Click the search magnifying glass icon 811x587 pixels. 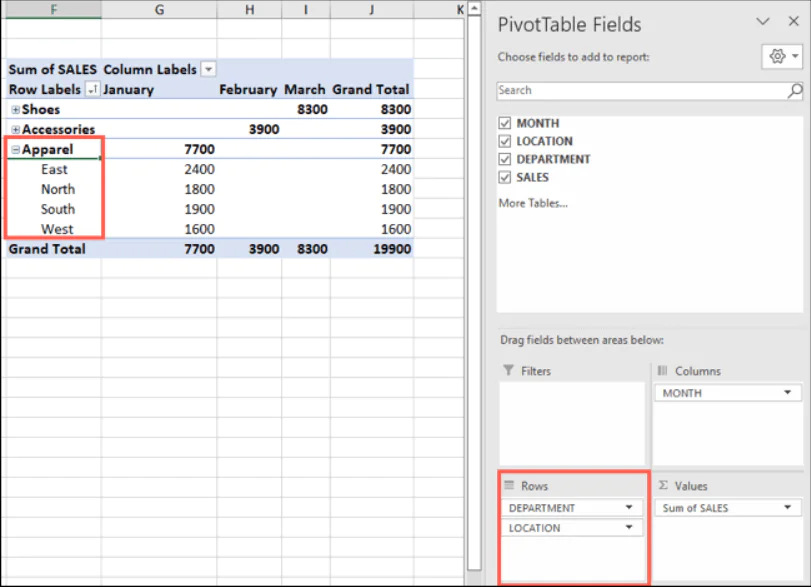pyautogui.click(x=794, y=90)
